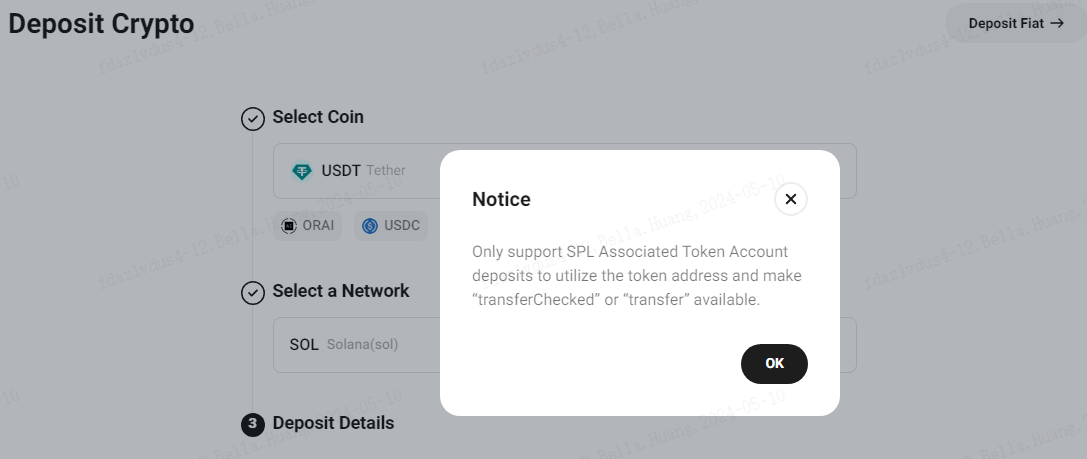
Task: Click the ORAI token icon
Action: pos(288,225)
